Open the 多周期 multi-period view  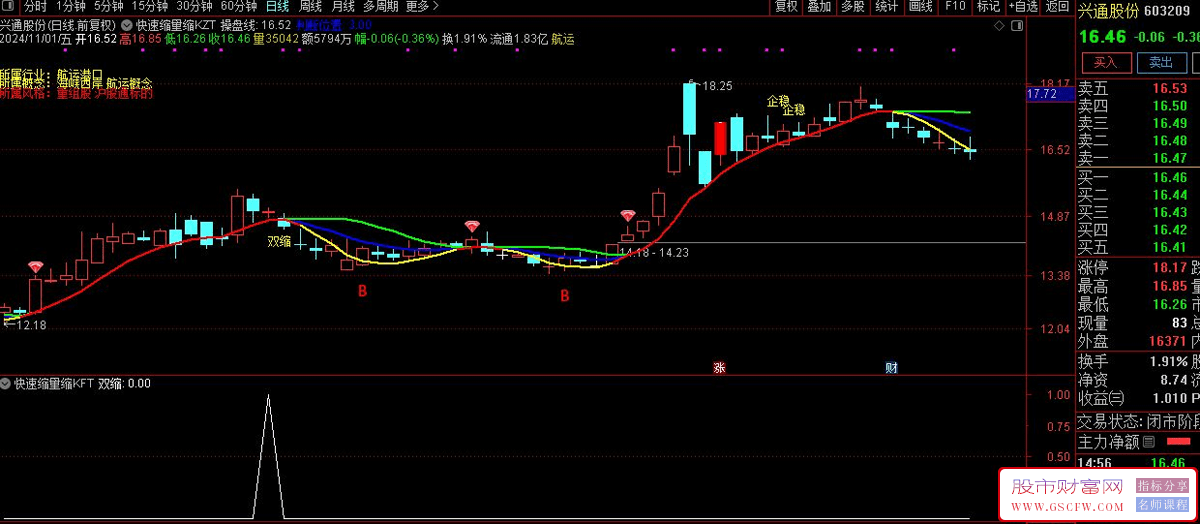[x=380, y=6]
